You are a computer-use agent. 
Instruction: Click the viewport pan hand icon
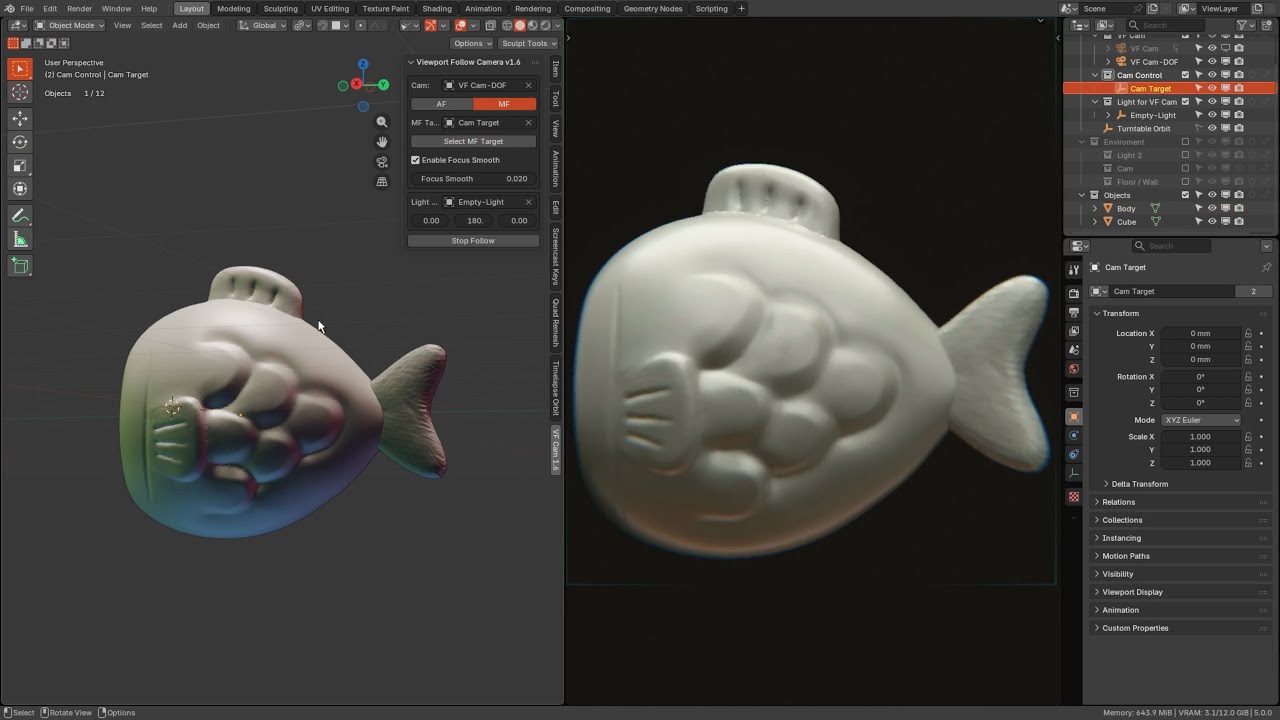382,142
